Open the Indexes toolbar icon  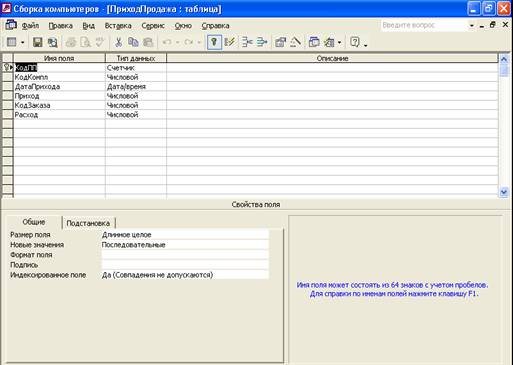[230, 42]
